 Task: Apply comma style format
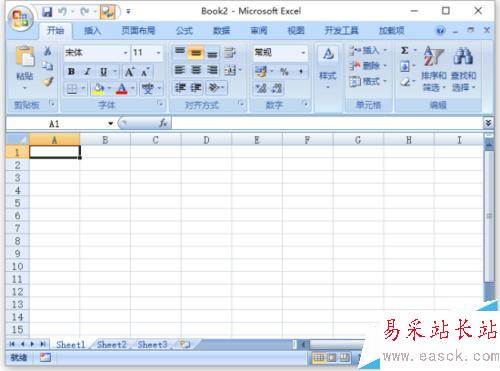[300, 71]
